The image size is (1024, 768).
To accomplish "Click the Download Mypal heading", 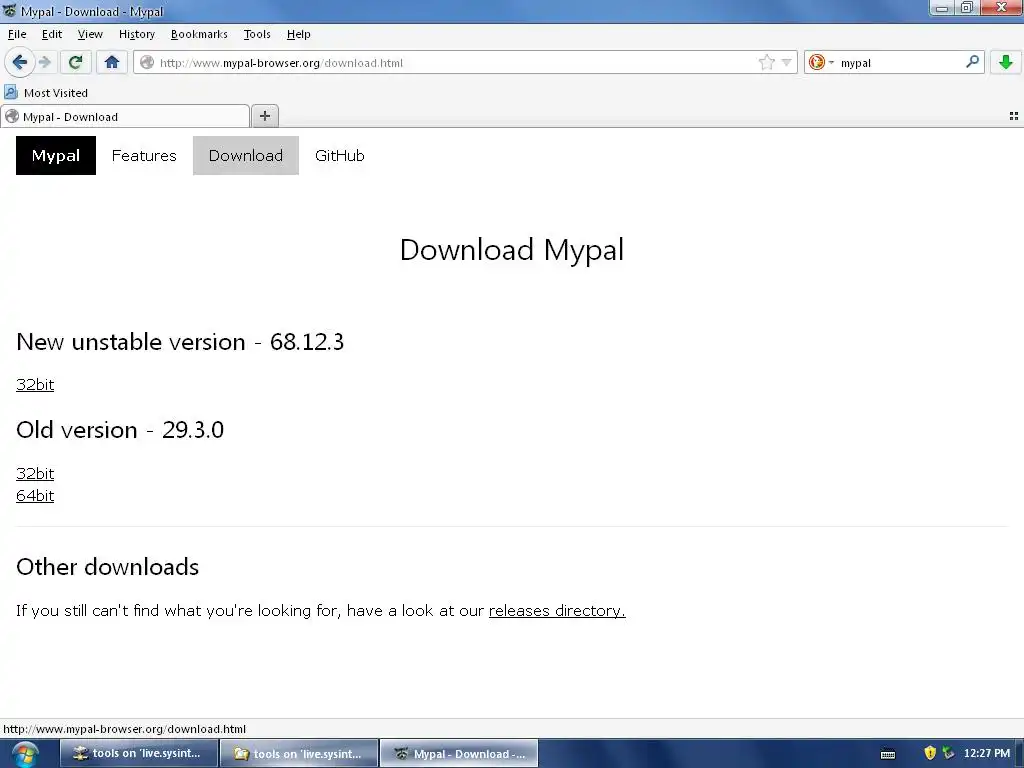I will (512, 250).
